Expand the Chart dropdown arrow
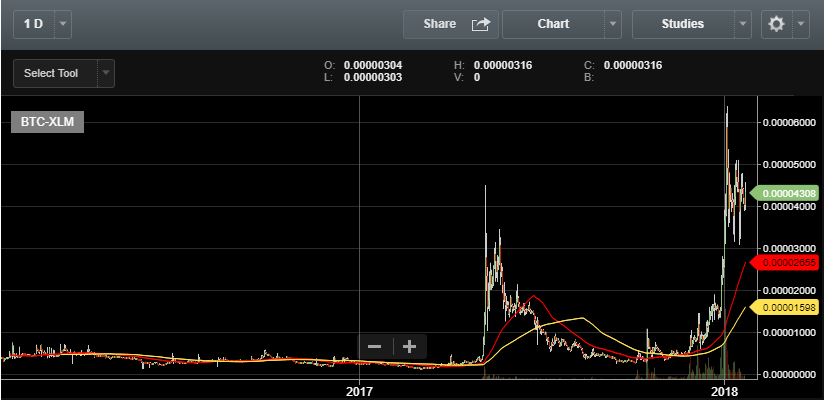The width and height of the screenshot is (833, 409). (x=613, y=24)
